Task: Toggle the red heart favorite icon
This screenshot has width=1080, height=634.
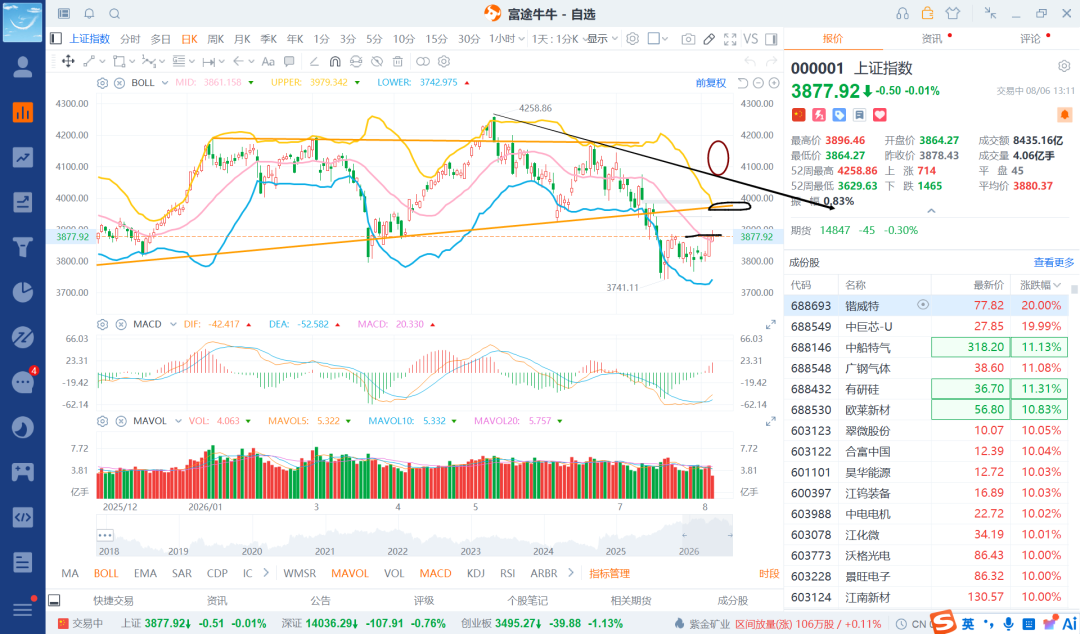Action: click(880, 114)
